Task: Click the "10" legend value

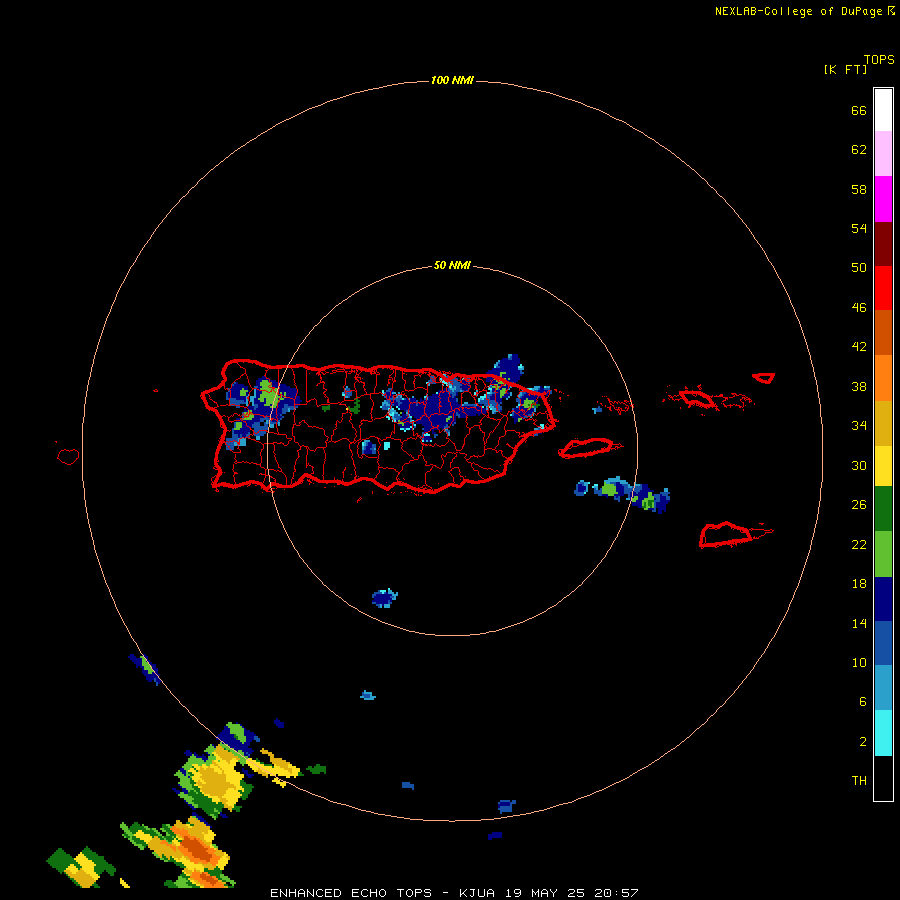Action: pos(859,663)
